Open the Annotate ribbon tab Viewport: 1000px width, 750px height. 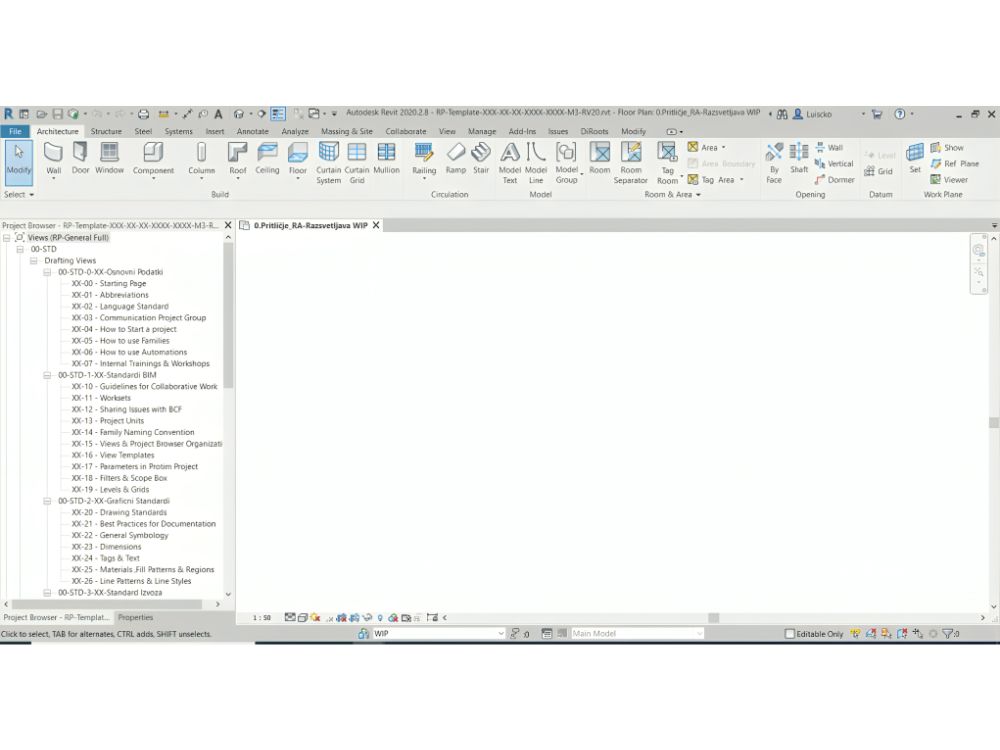click(252, 131)
